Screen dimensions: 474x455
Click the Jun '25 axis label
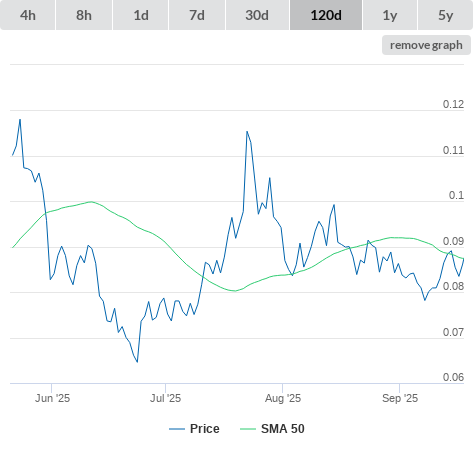pyautogui.click(x=52, y=398)
